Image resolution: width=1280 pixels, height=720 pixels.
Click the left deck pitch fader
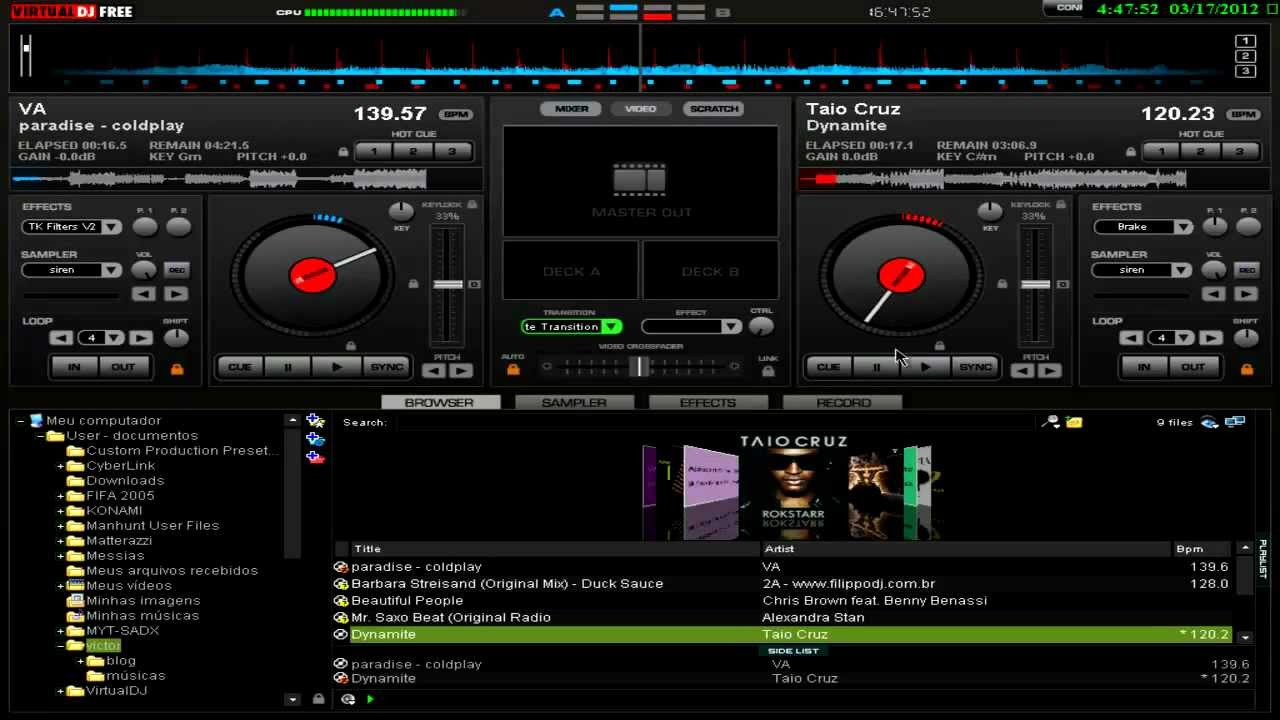point(447,285)
